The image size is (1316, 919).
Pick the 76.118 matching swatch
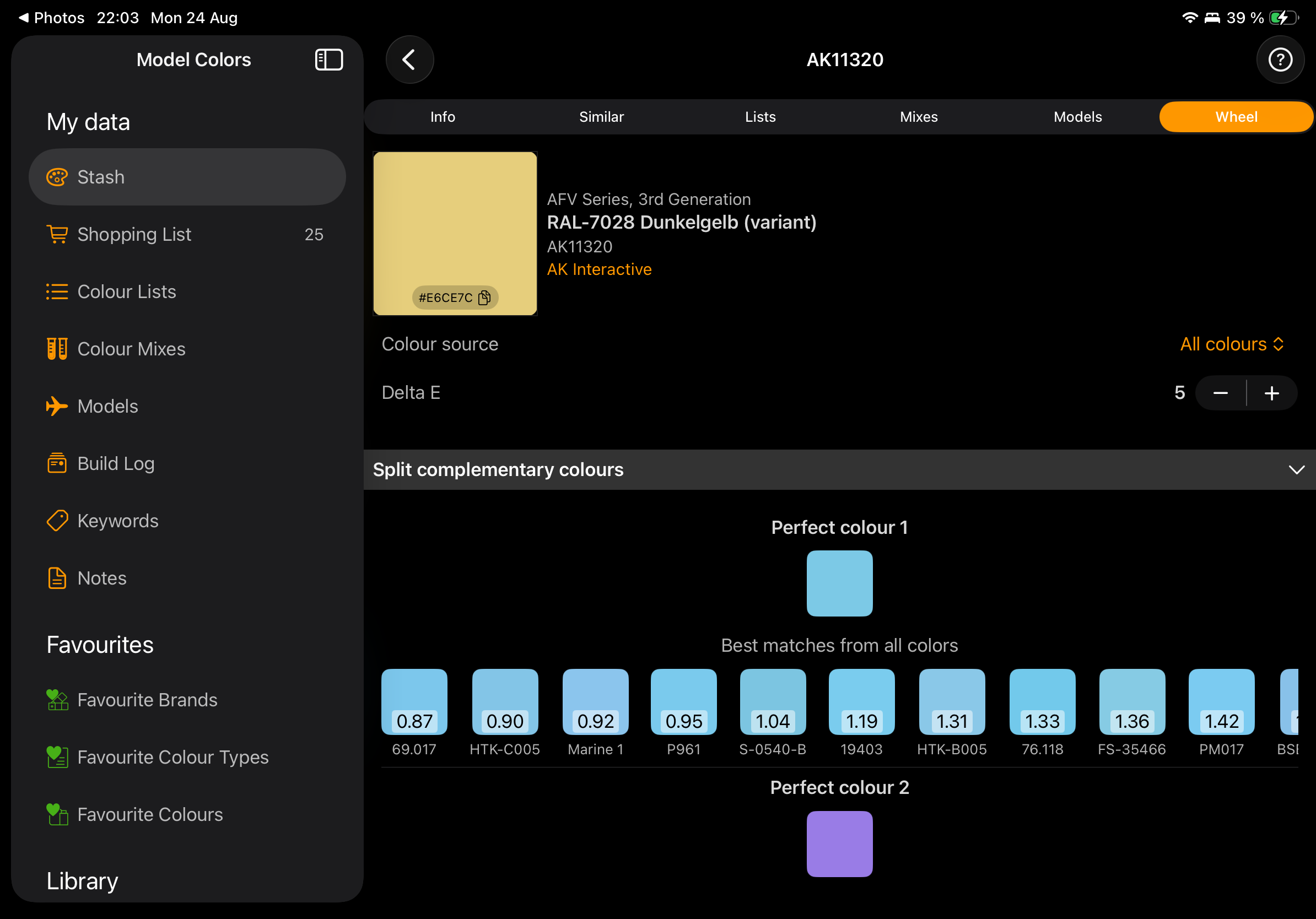(1043, 702)
